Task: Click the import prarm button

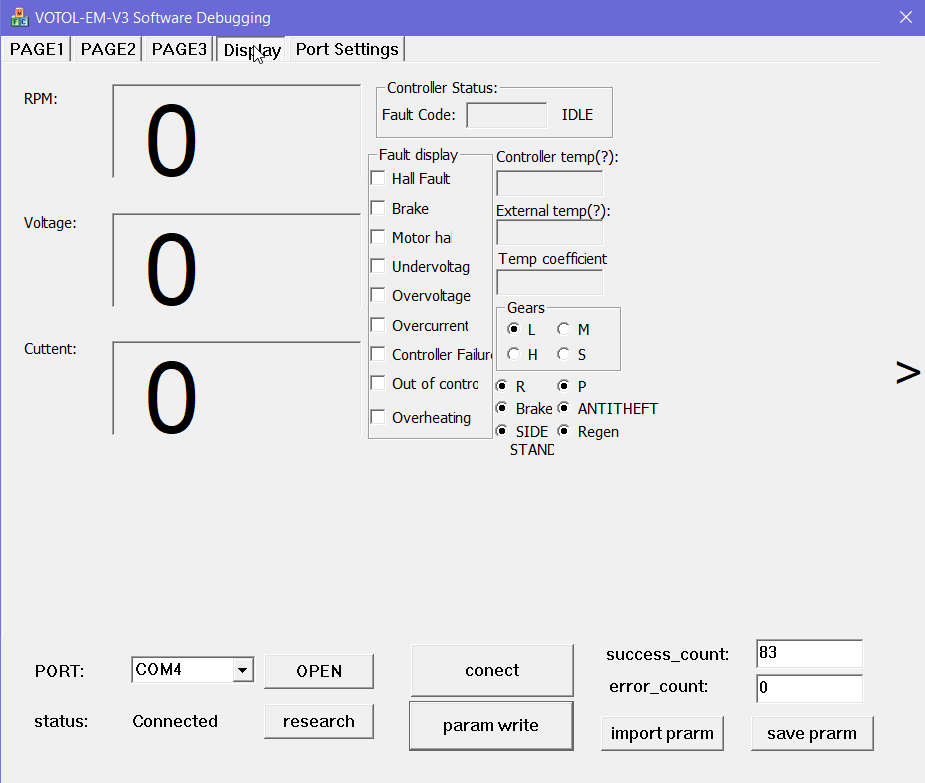Action: [662, 733]
